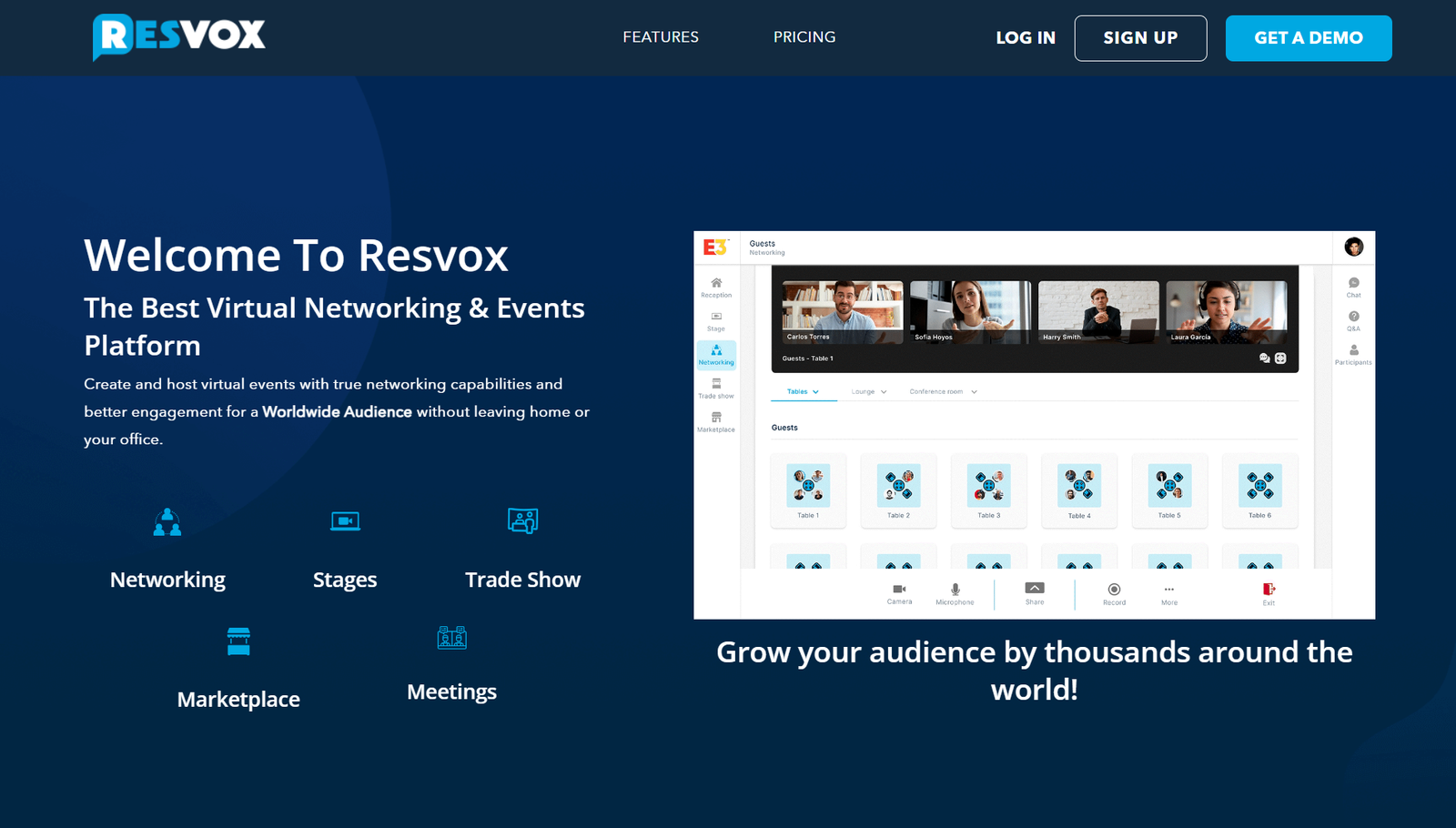Open the Stages feature label

[345, 580]
